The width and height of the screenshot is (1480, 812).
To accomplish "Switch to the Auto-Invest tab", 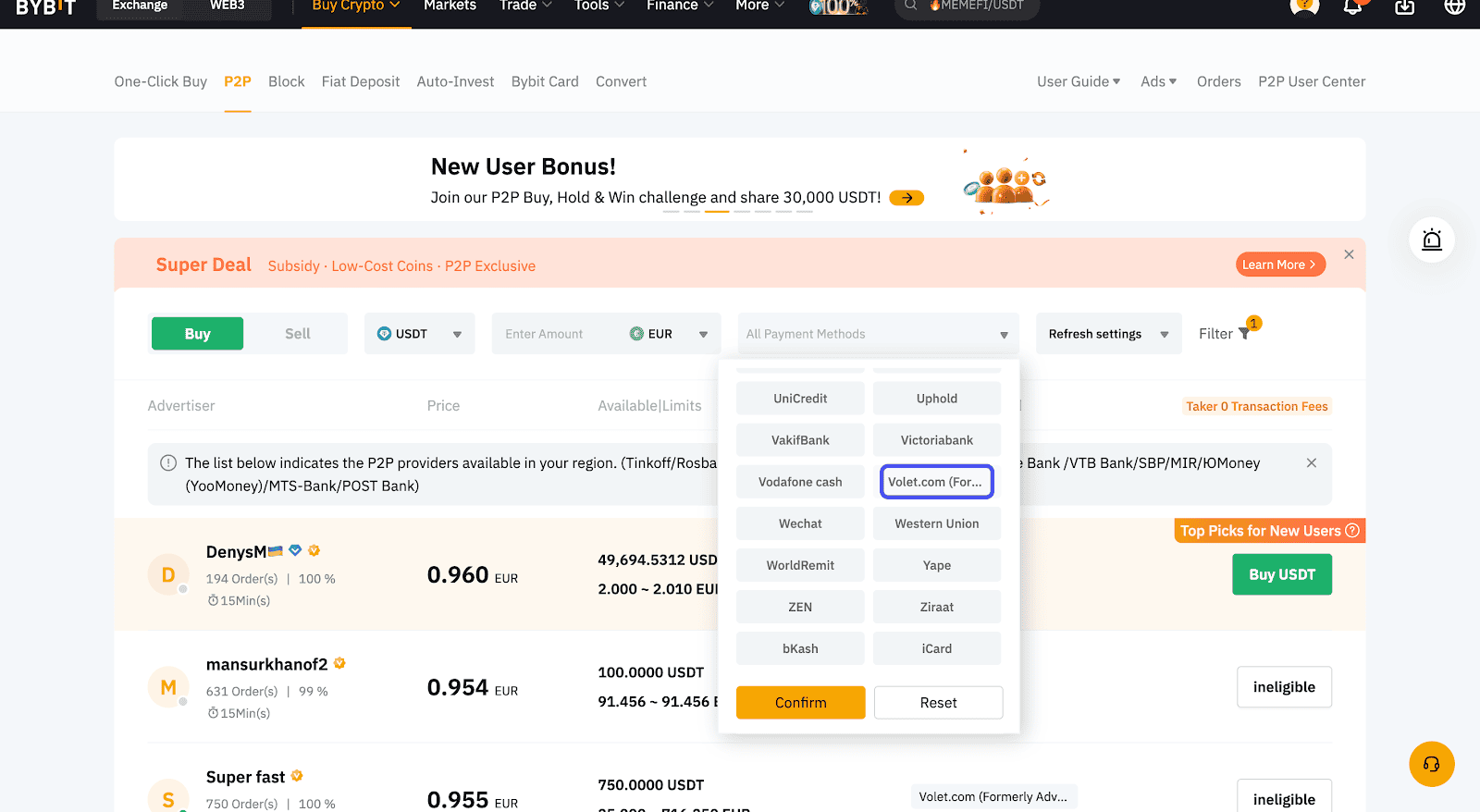I will click(x=455, y=81).
